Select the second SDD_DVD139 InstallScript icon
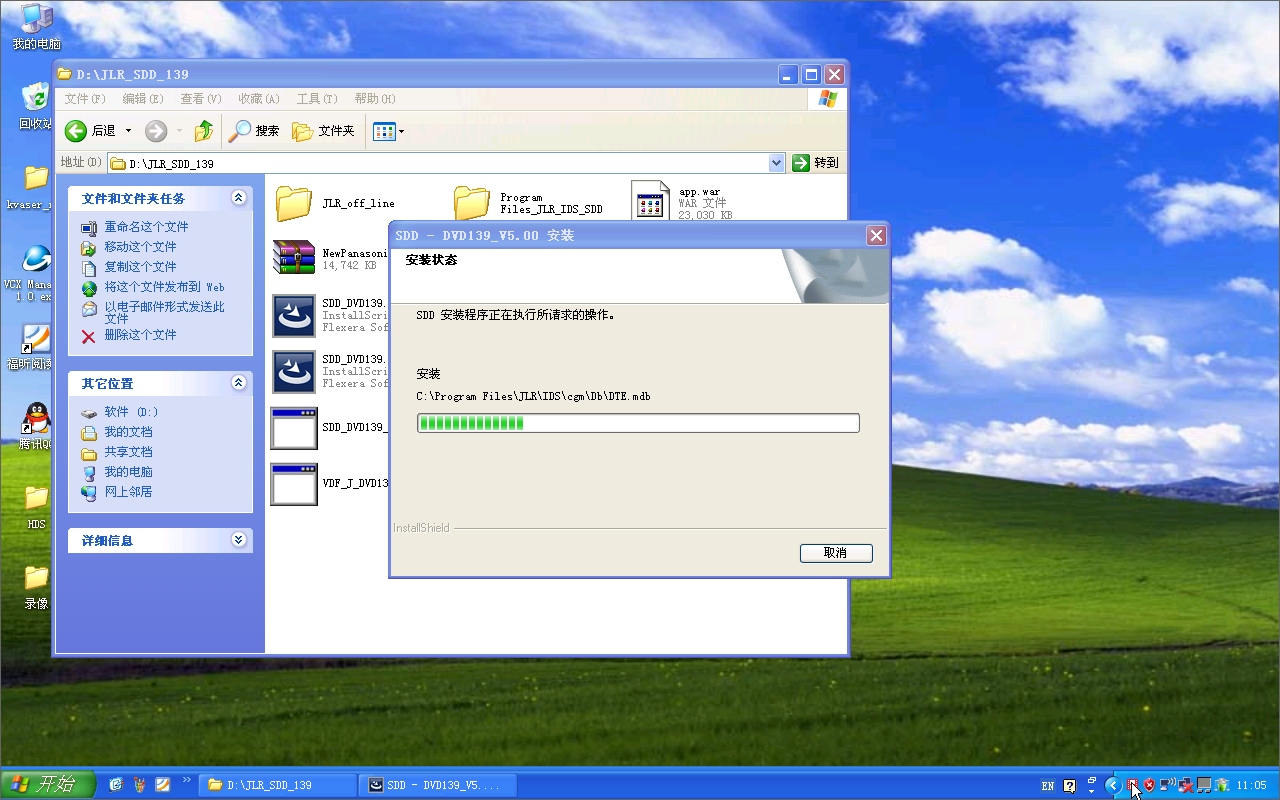This screenshot has width=1280, height=800. point(294,371)
